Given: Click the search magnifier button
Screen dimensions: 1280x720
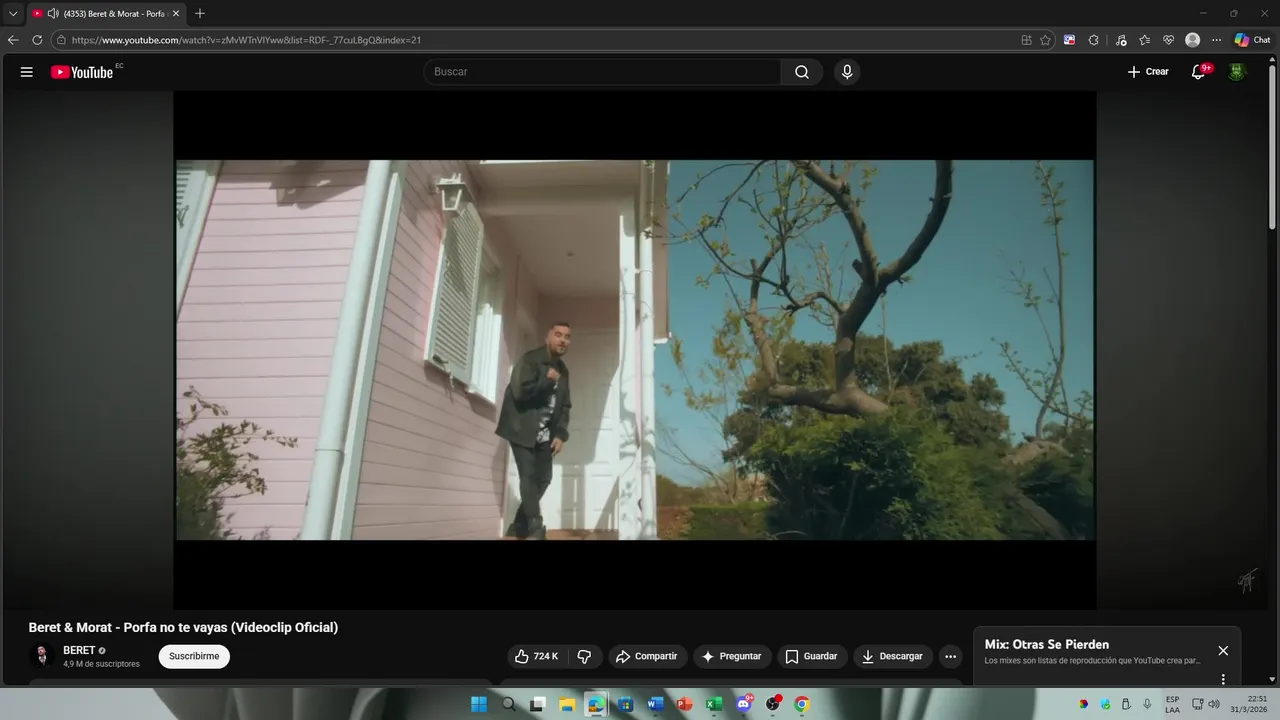Looking at the screenshot, I should click(x=802, y=72).
